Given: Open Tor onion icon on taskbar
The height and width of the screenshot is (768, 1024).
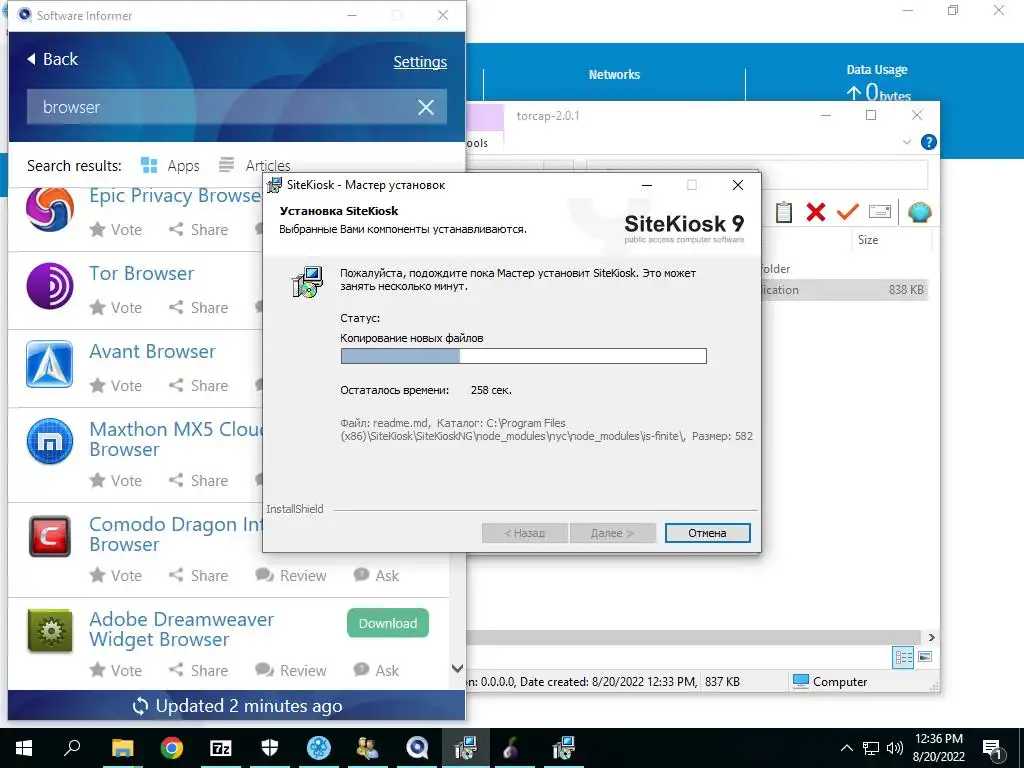Looking at the screenshot, I should click(x=511, y=748).
